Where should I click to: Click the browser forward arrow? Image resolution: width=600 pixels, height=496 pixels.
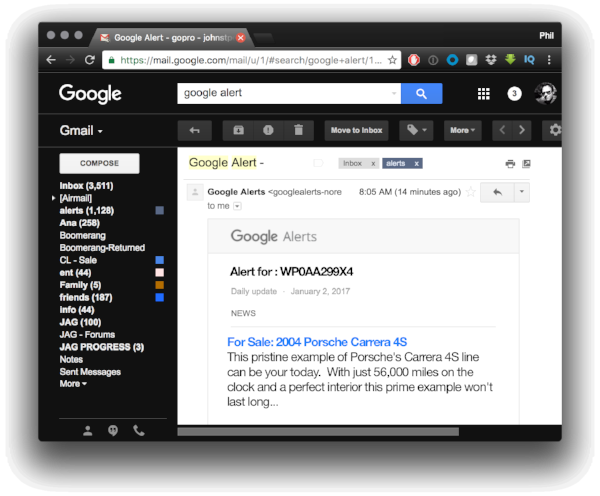70,60
